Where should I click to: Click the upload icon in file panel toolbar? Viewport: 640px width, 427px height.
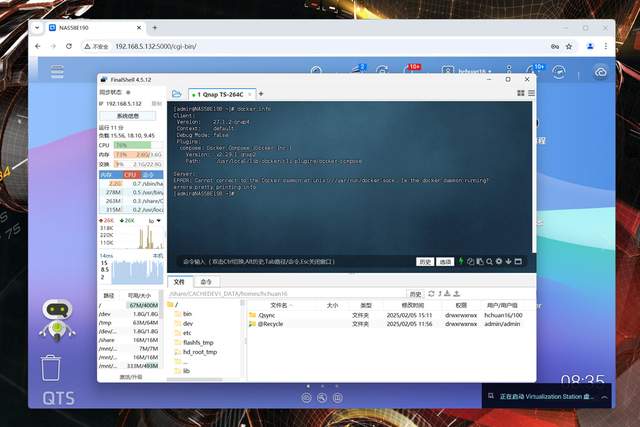457,294
